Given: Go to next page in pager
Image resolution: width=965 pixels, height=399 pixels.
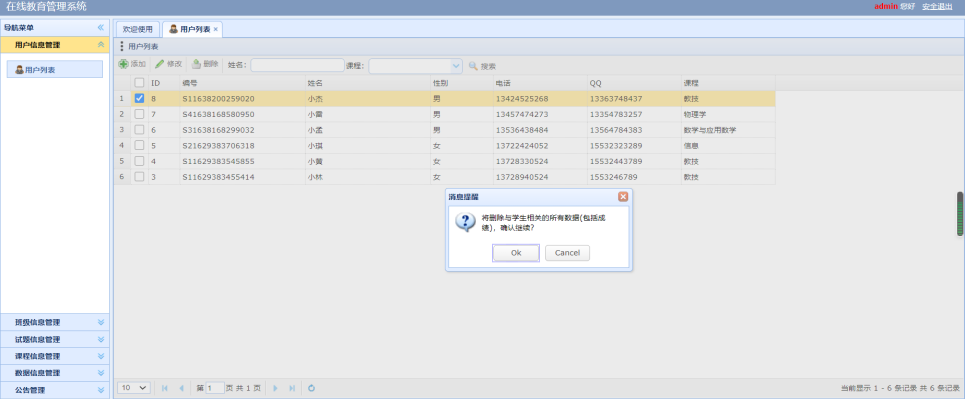Looking at the screenshot, I should coord(275,388).
